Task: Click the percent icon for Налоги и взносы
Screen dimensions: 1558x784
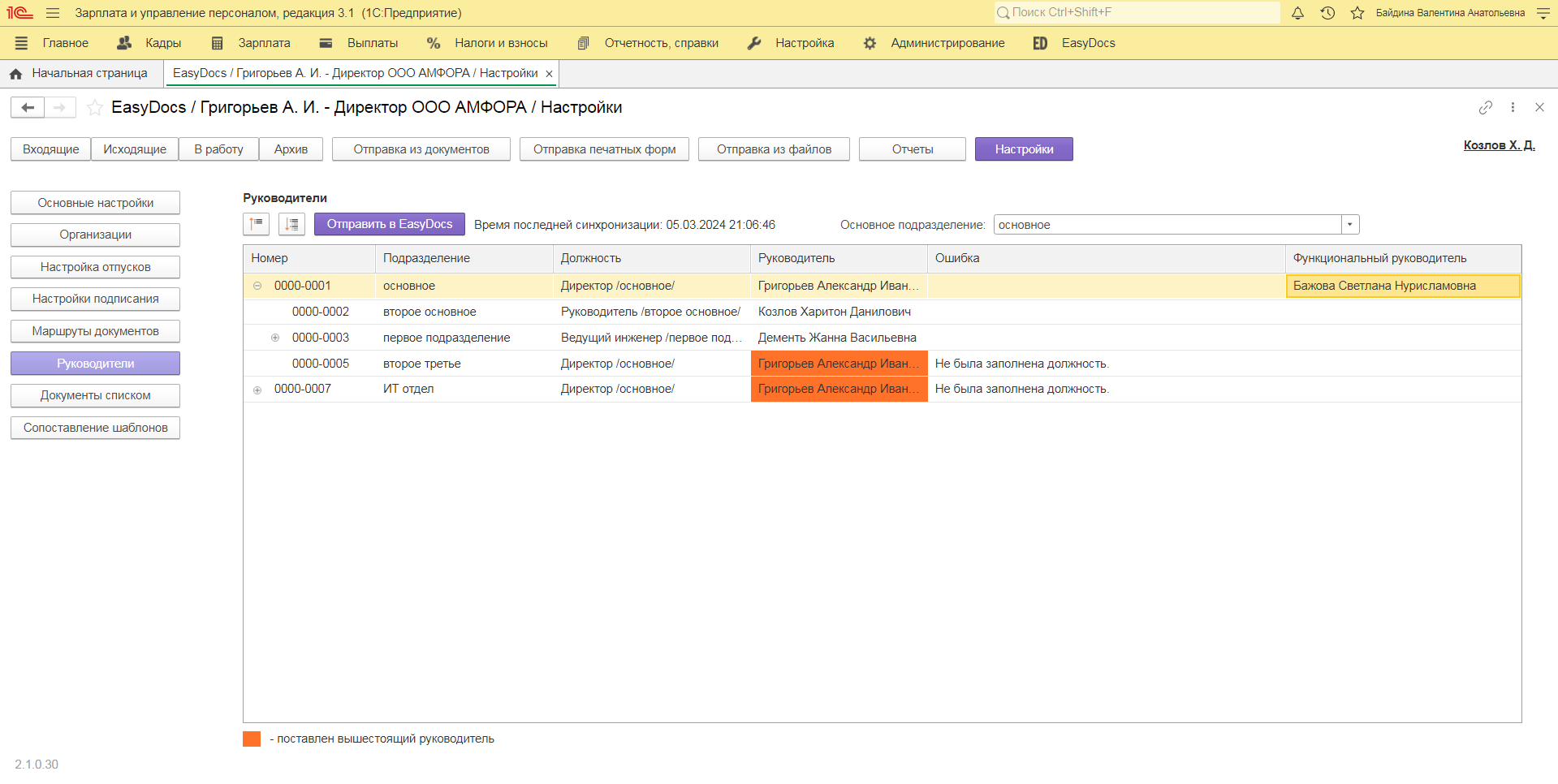Action: click(434, 43)
